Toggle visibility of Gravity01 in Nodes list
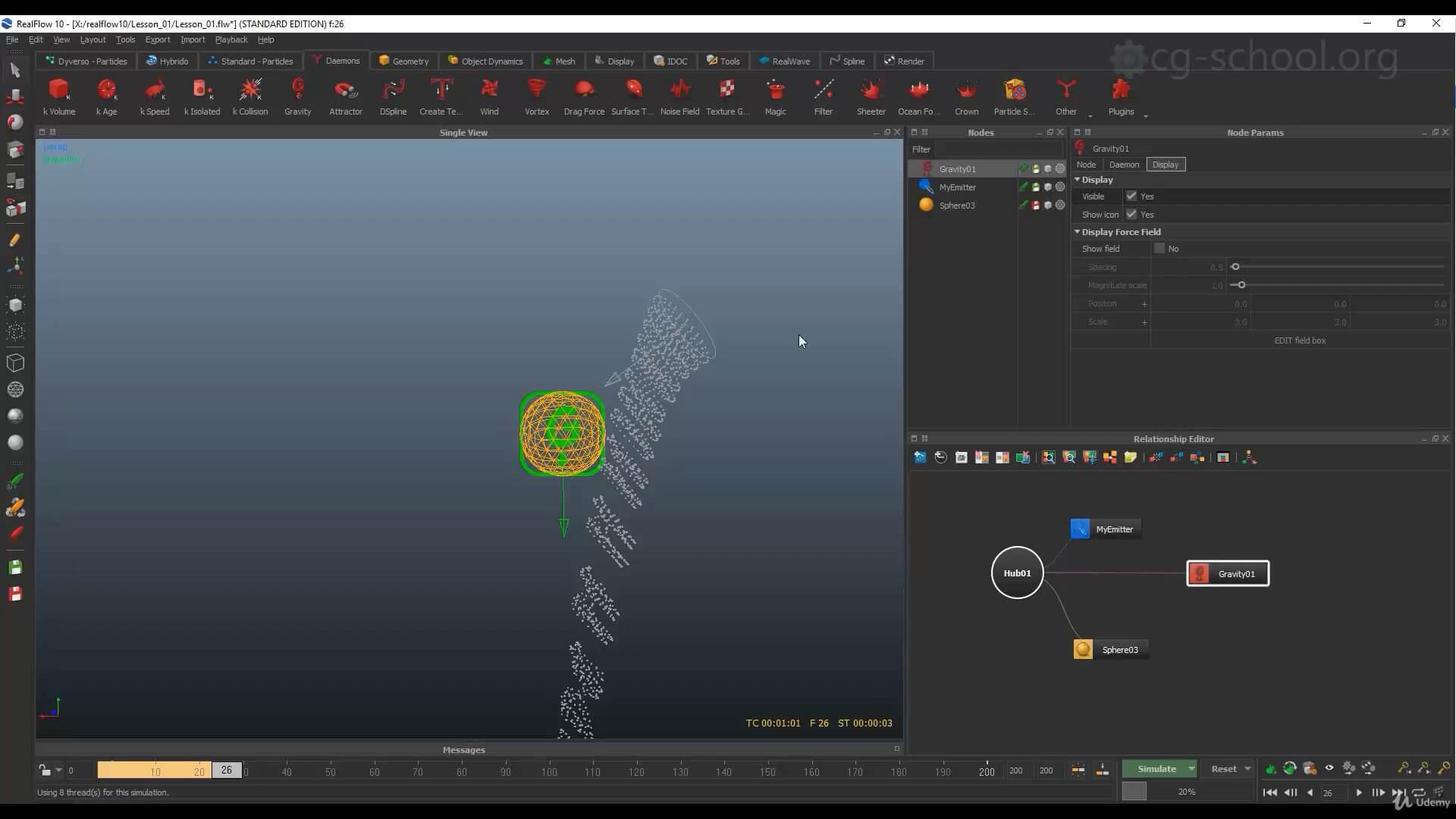This screenshot has height=819, width=1456. [1048, 169]
